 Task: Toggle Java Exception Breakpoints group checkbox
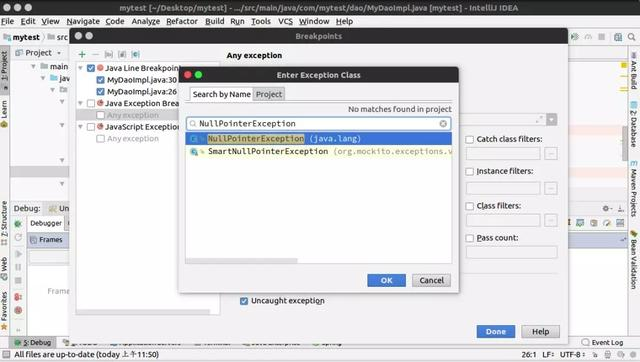[91, 104]
